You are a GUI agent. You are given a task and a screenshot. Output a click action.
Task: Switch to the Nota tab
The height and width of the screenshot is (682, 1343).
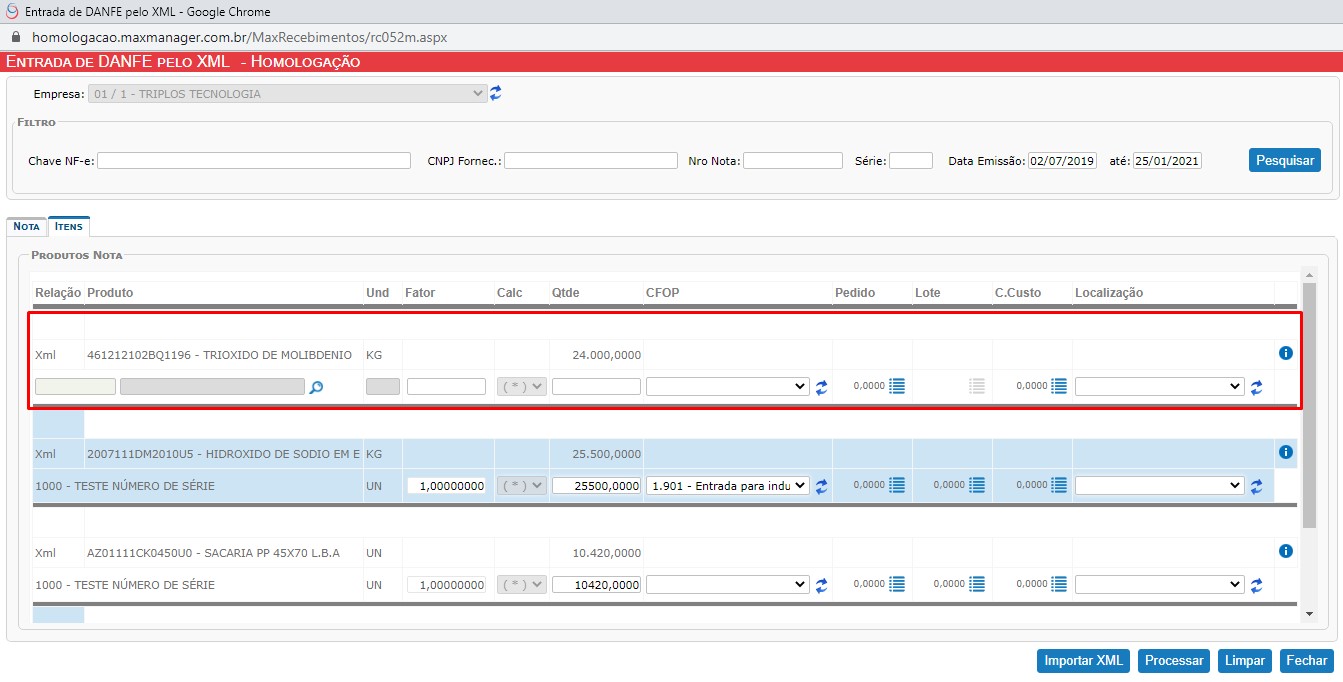[x=26, y=227]
